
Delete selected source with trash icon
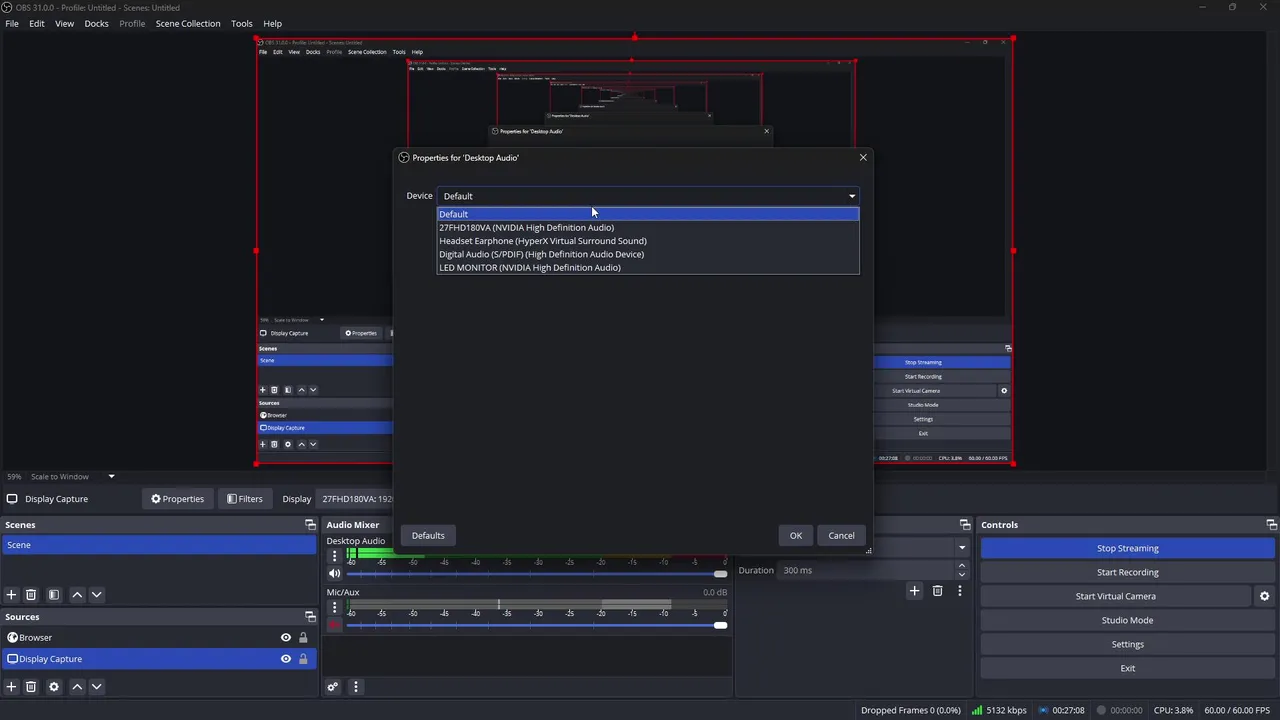pyautogui.click(x=31, y=687)
